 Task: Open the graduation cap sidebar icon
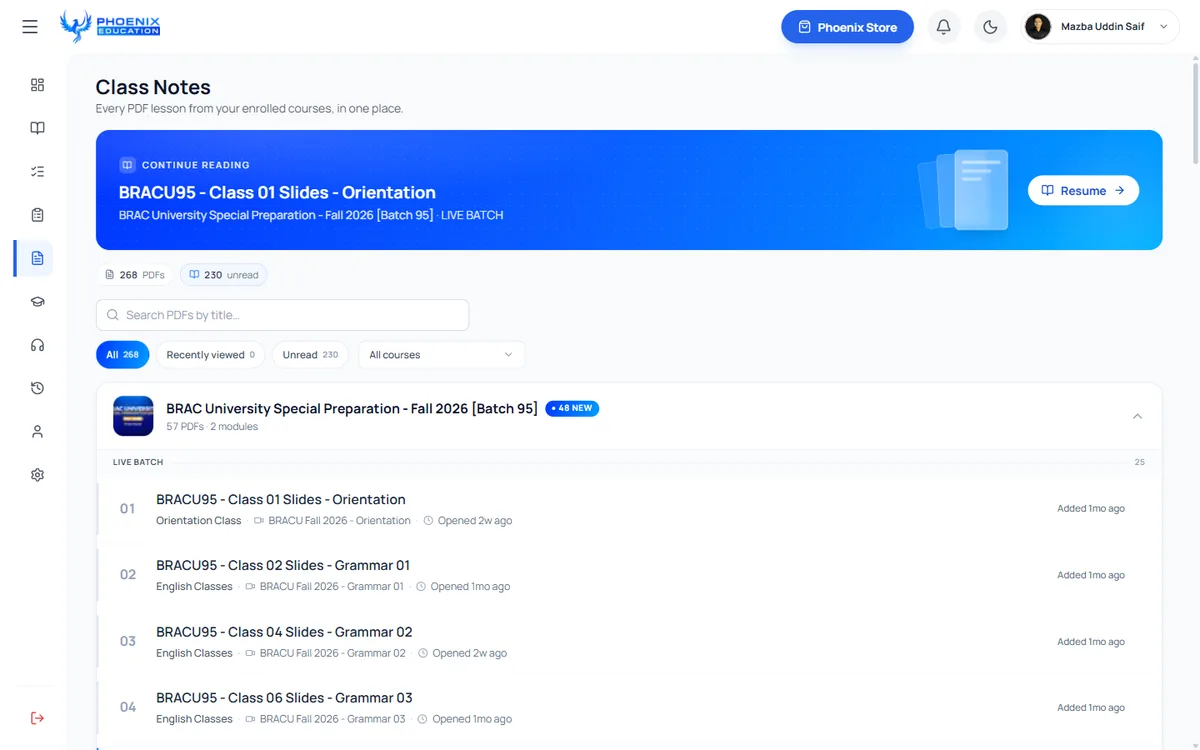pyautogui.click(x=37, y=301)
